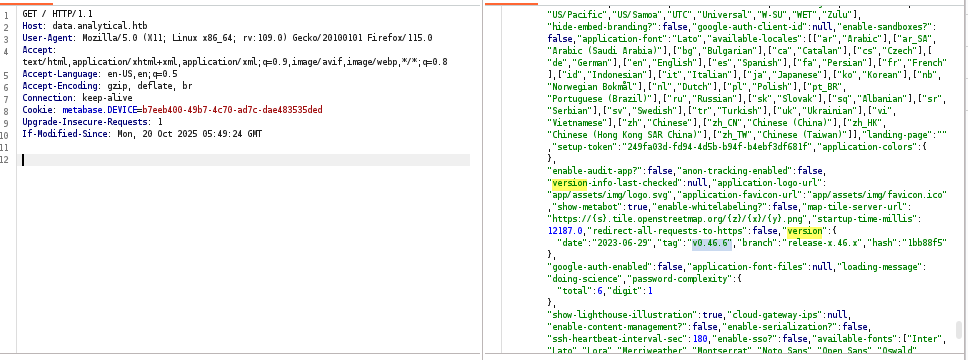This screenshot has width=968, height=360.
Task: Click the 'GET / HTTP/1.1' request line
Action: [58, 13]
